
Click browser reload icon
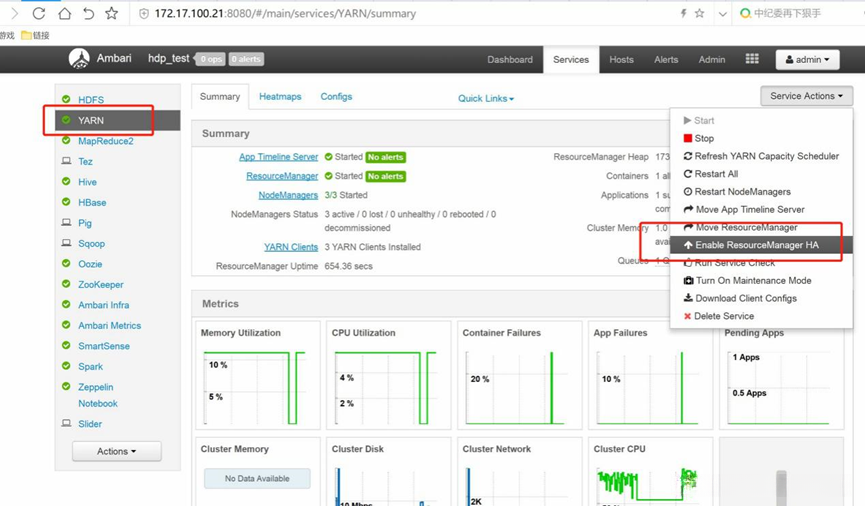39,13
